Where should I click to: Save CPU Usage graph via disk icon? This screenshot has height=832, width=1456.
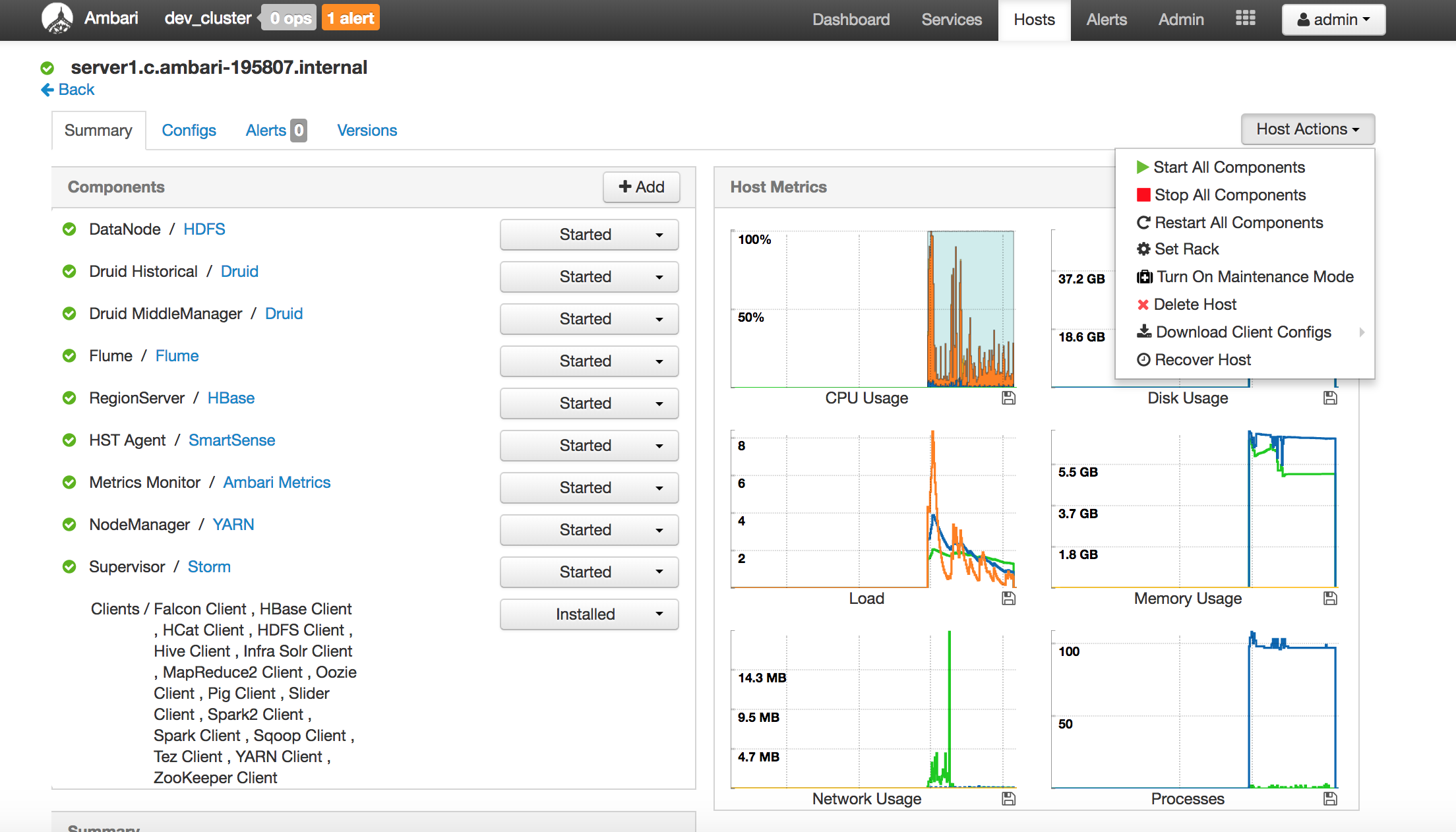point(1008,398)
